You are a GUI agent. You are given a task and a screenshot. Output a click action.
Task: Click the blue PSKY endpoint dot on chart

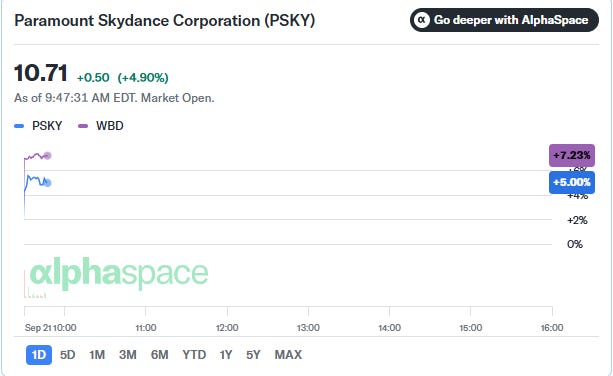tap(47, 183)
